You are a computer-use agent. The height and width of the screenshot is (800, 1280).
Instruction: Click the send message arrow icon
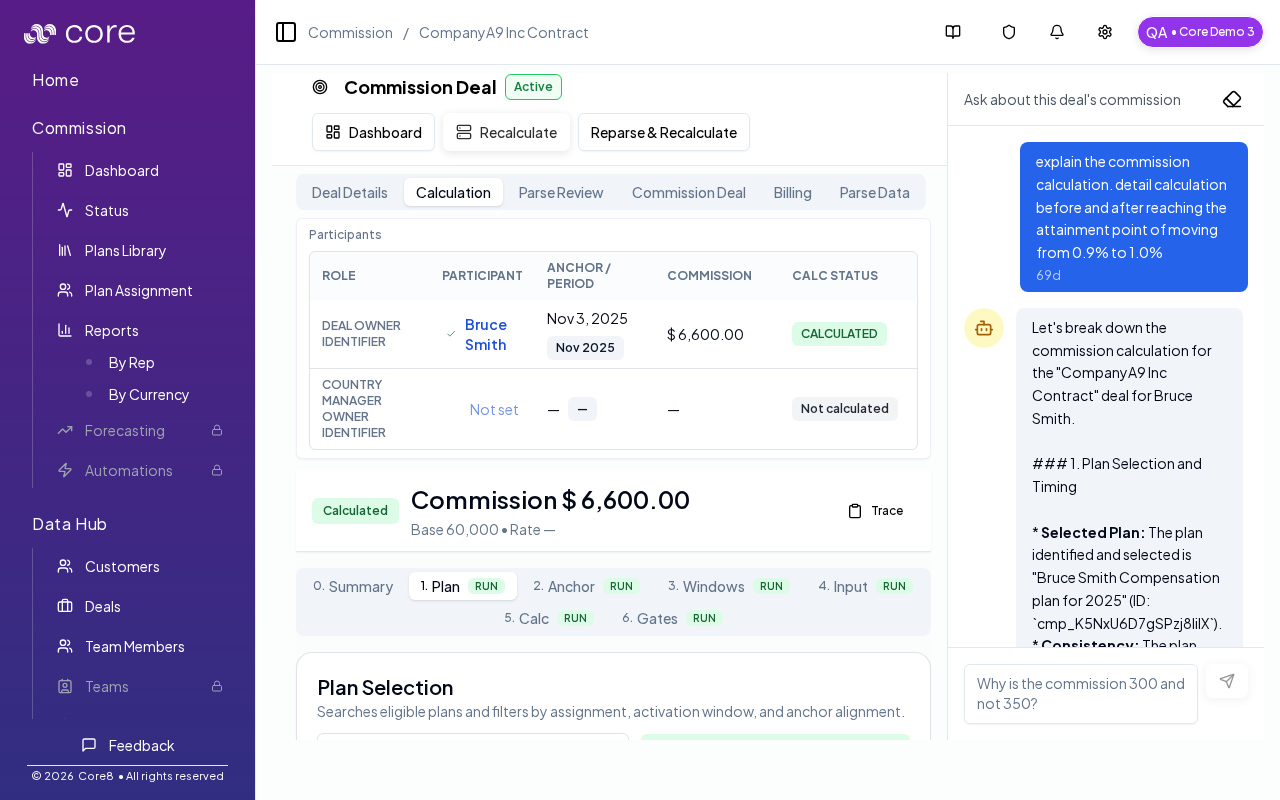[x=1227, y=681]
